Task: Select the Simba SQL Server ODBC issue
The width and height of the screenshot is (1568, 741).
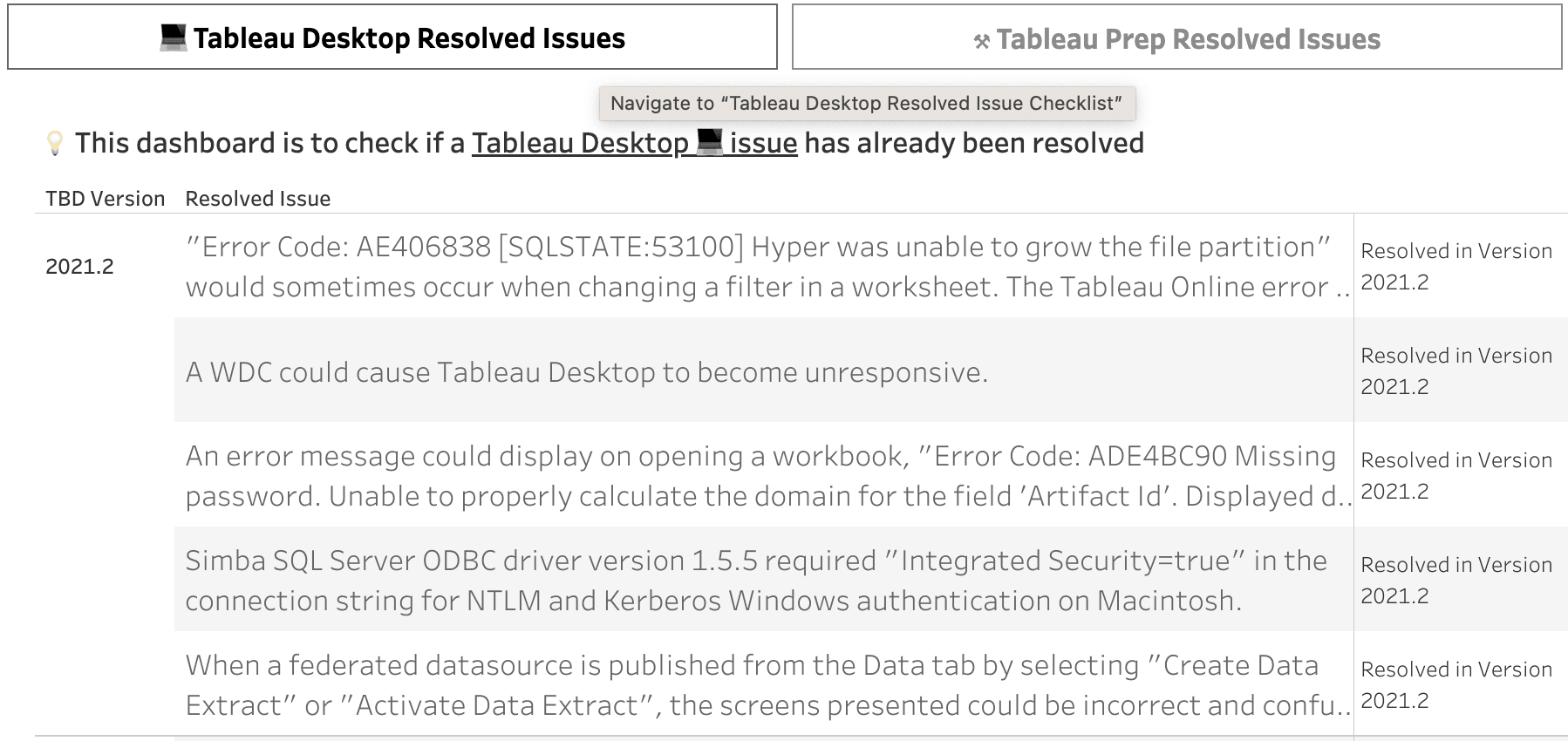Action: 756,580
